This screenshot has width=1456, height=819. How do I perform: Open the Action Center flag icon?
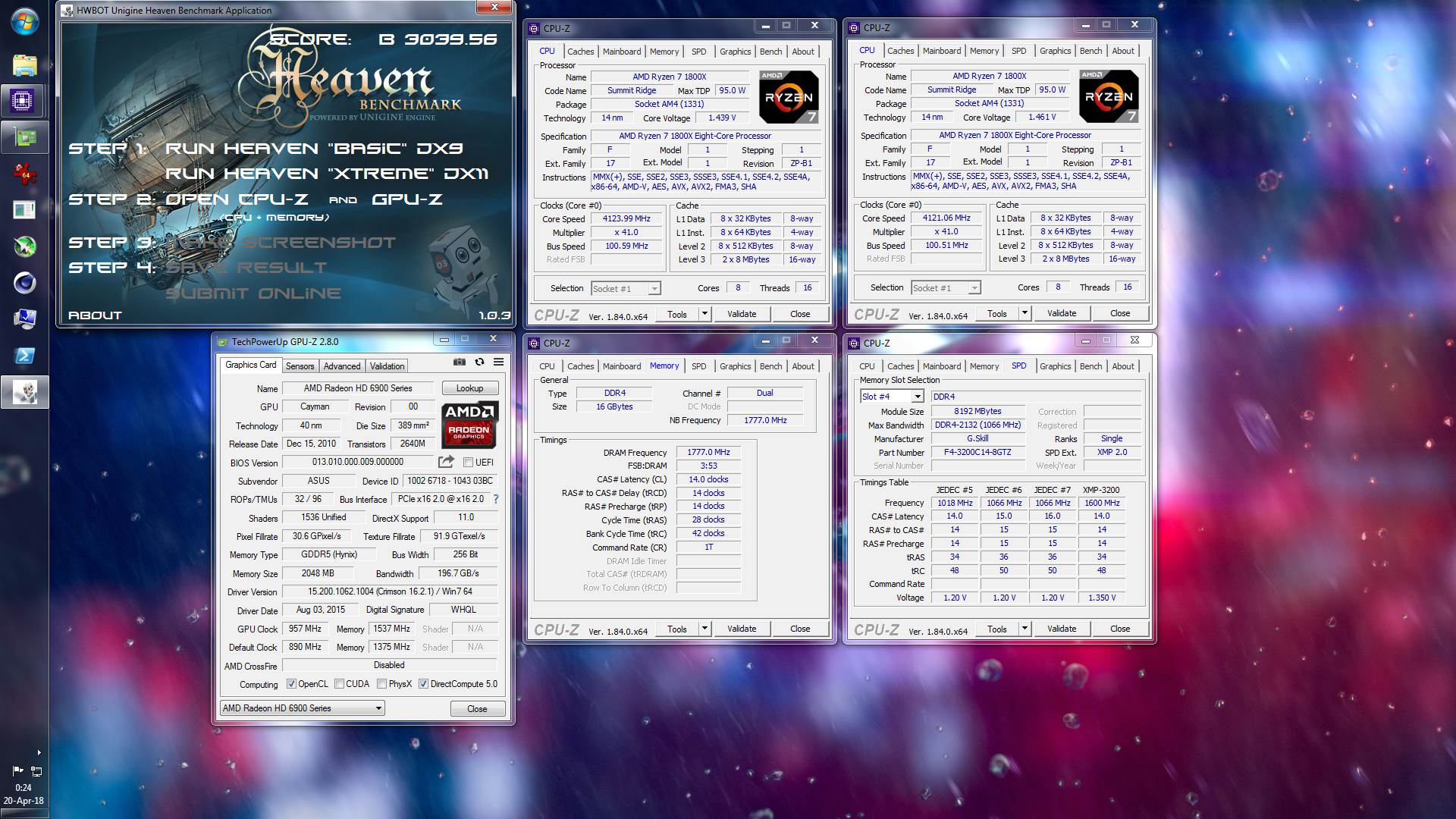tap(17, 771)
